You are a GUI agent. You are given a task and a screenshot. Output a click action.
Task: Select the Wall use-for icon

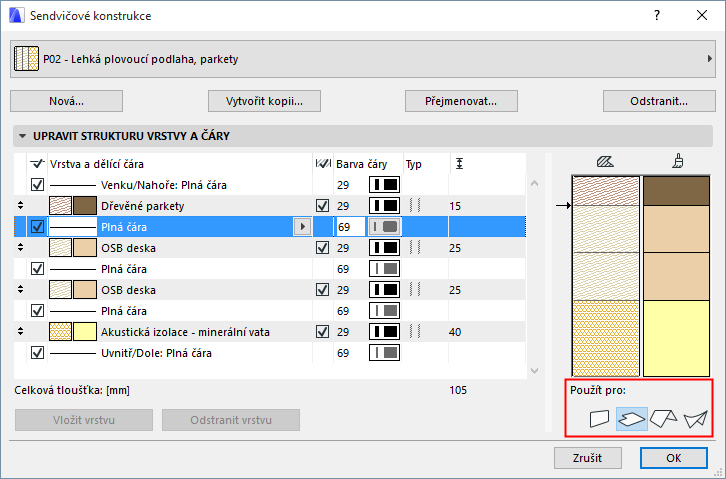[x=600, y=419]
